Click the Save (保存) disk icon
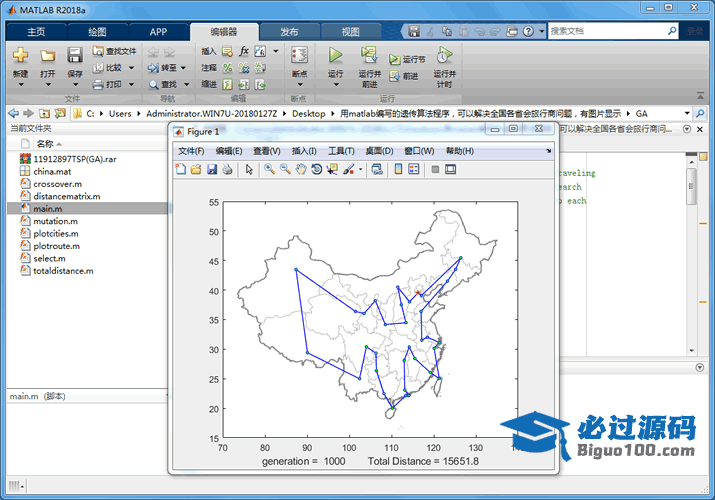The image size is (715, 500). [x=75, y=55]
